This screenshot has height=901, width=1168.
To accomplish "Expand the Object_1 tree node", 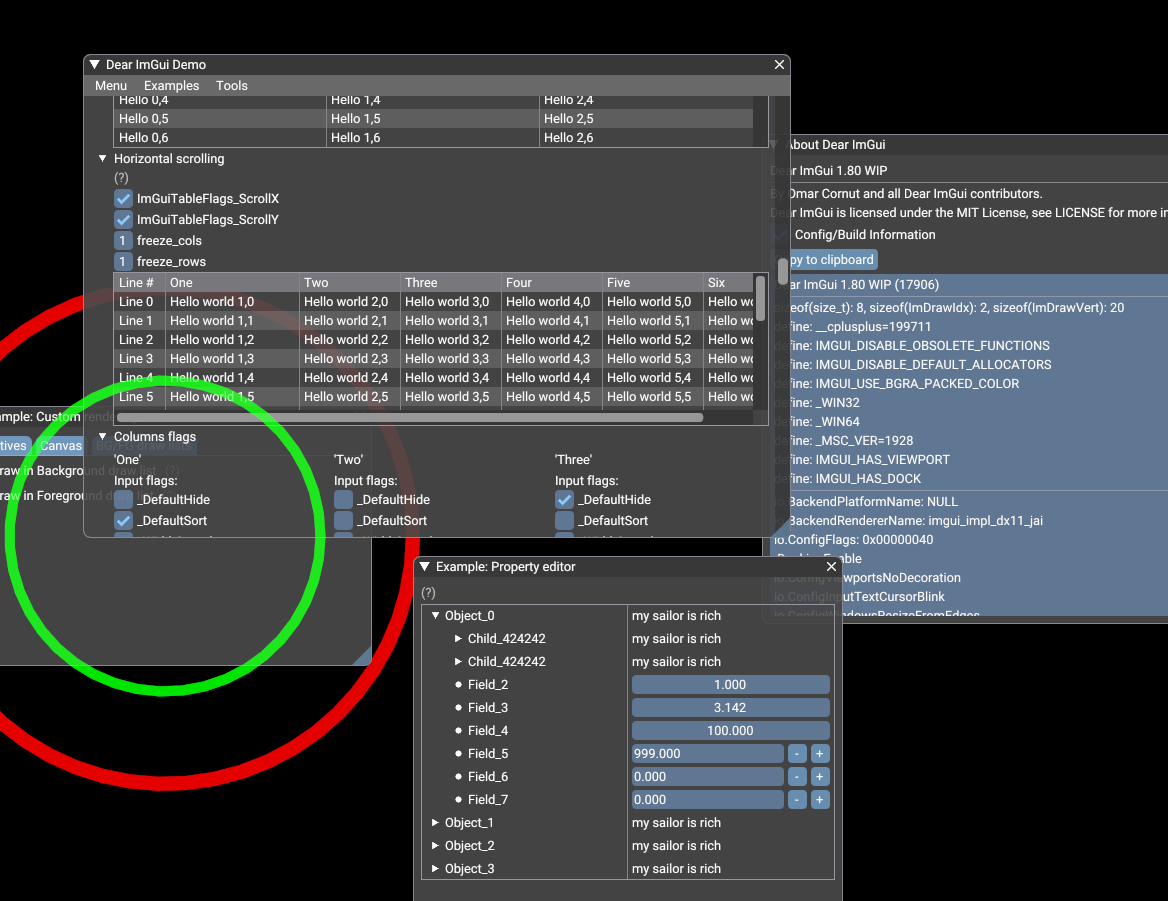I will coord(436,823).
